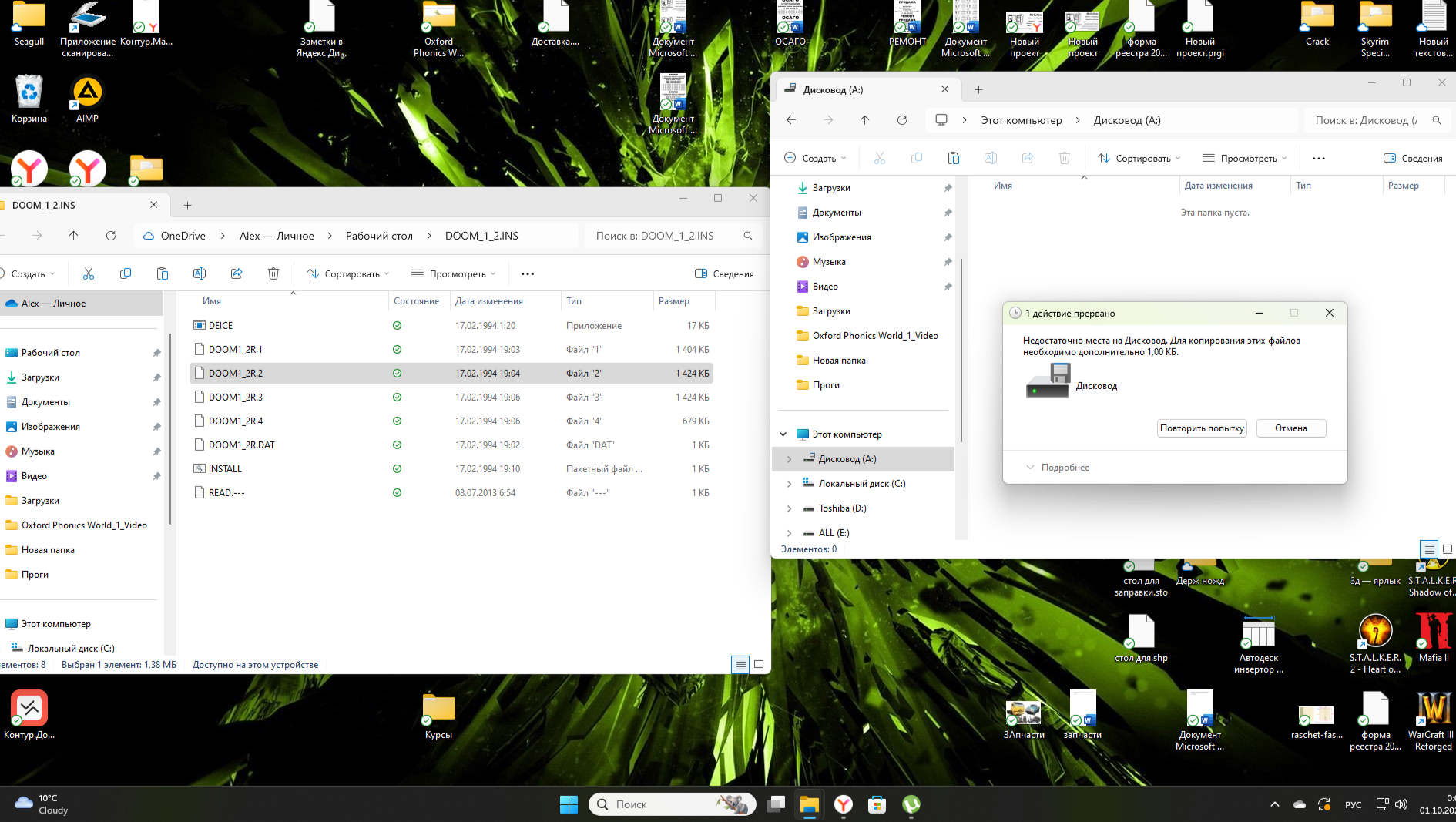Click the Повторить попытку button

click(x=1202, y=428)
